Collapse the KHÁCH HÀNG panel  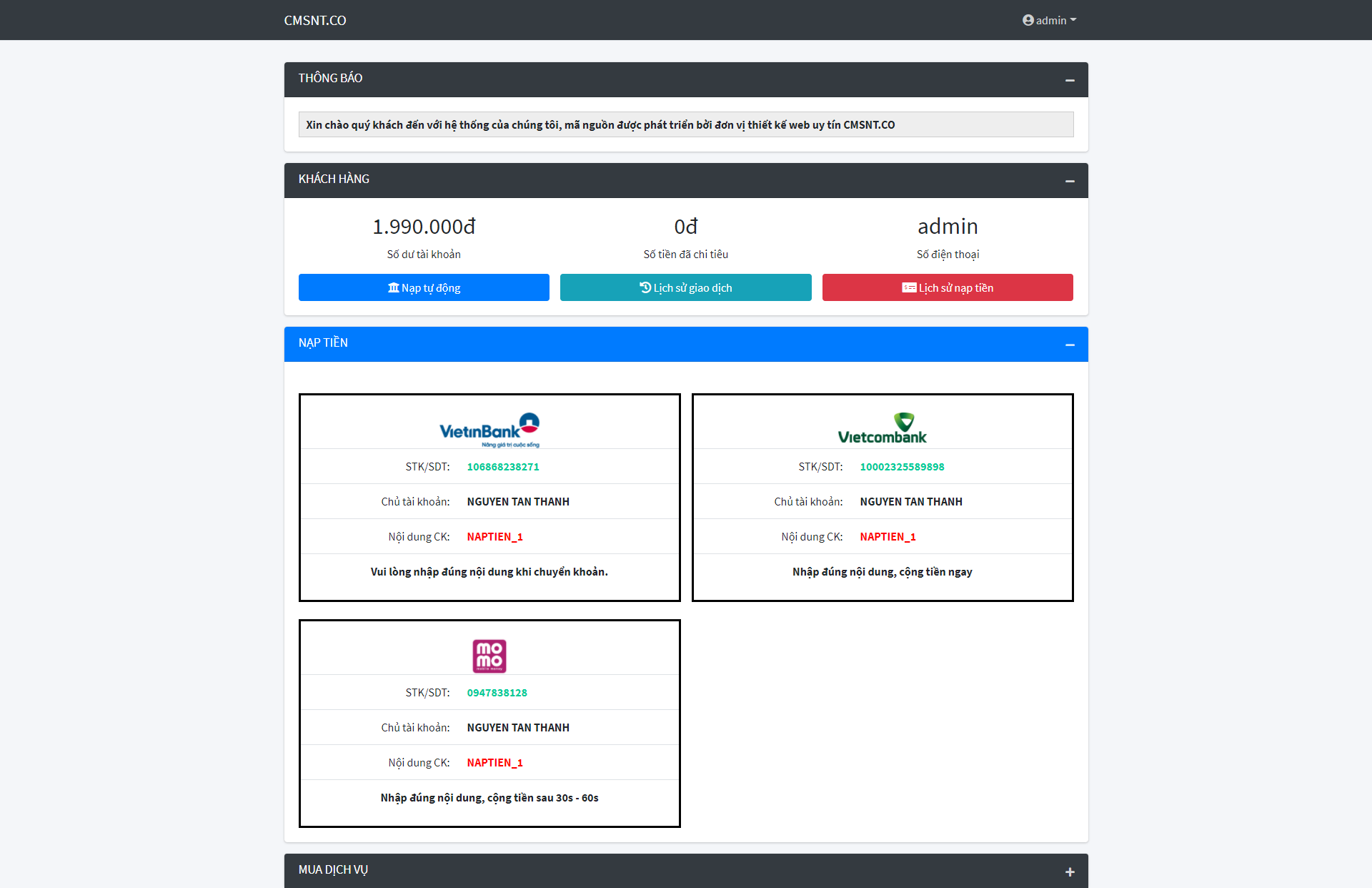click(x=1070, y=181)
